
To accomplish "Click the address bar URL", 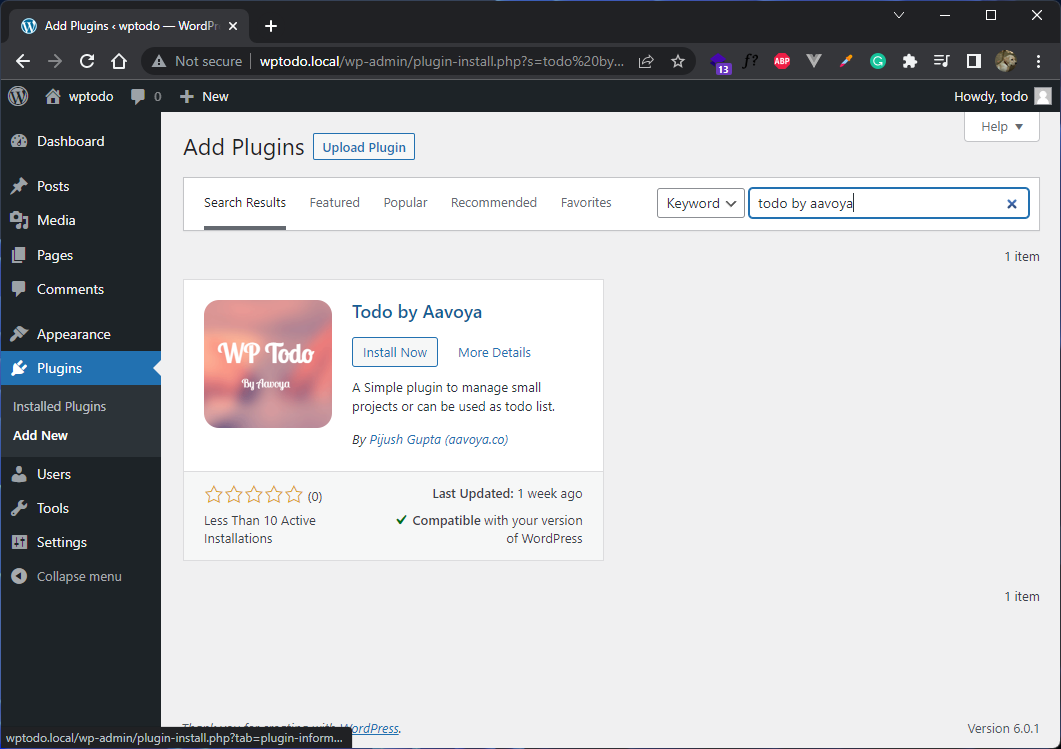I will [x=442, y=61].
